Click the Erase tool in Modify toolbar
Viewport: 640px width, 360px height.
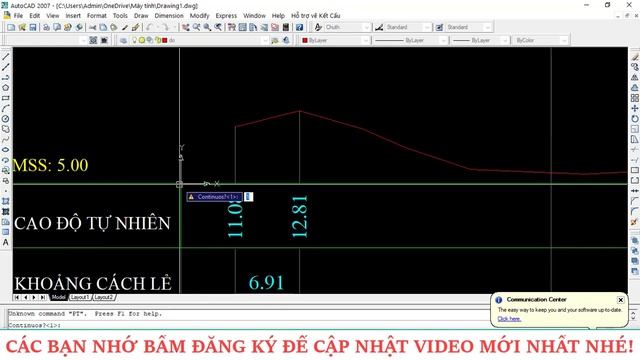[634, 56]
